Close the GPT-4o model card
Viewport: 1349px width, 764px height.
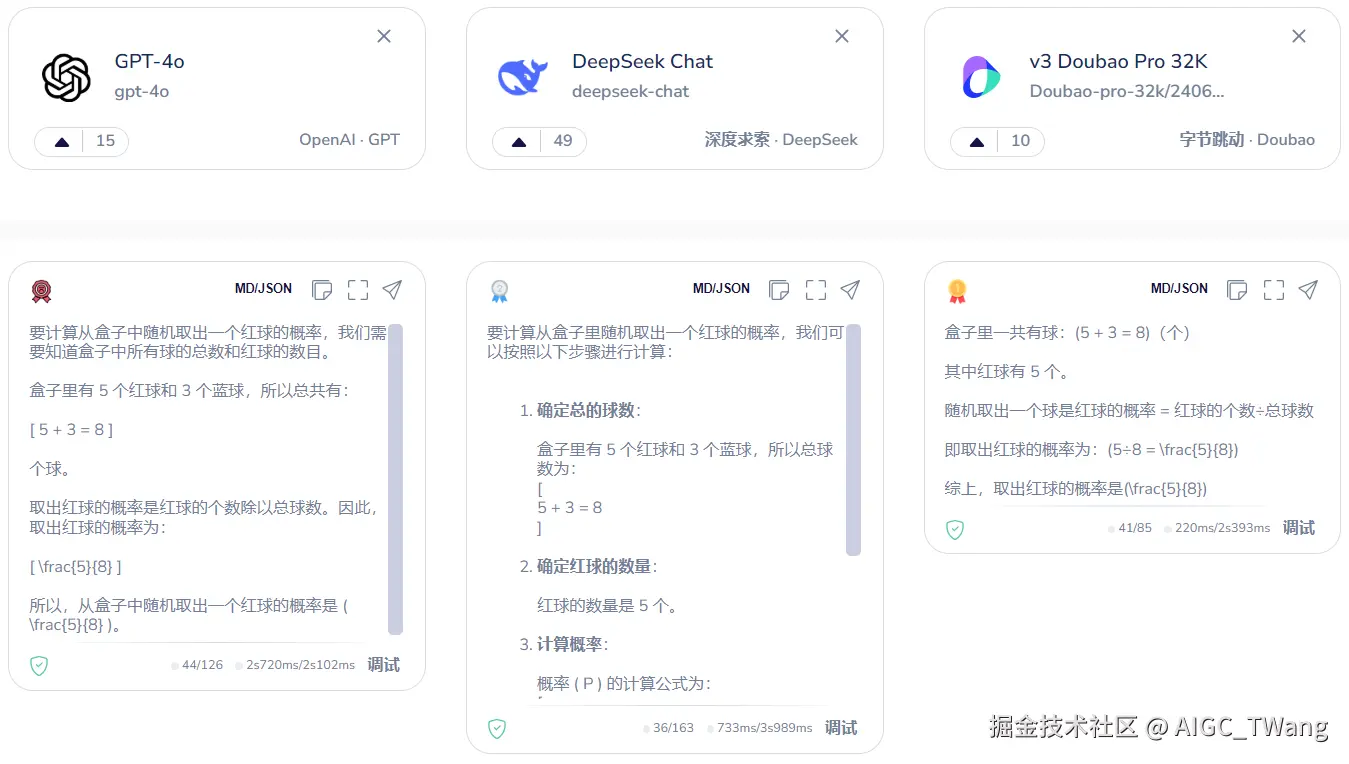(x=384, y=36)
